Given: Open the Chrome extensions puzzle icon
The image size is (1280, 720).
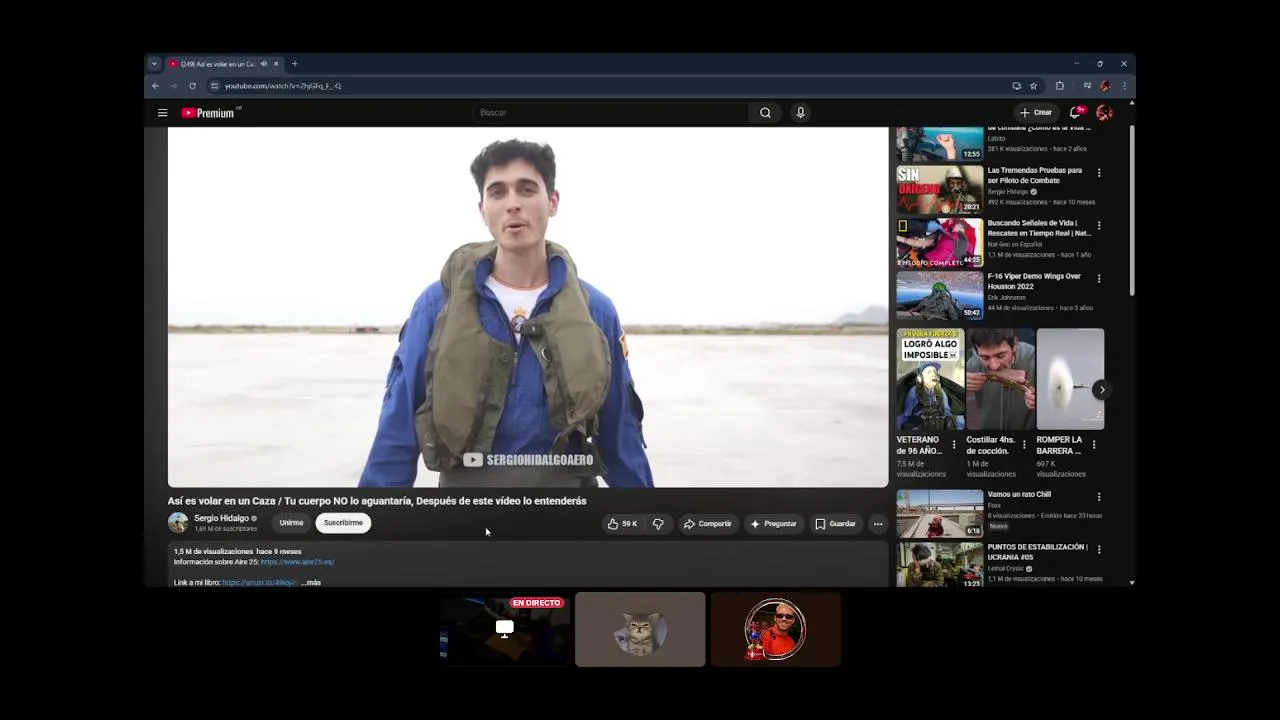Looking at the screenshot, I should (1060, 86).
